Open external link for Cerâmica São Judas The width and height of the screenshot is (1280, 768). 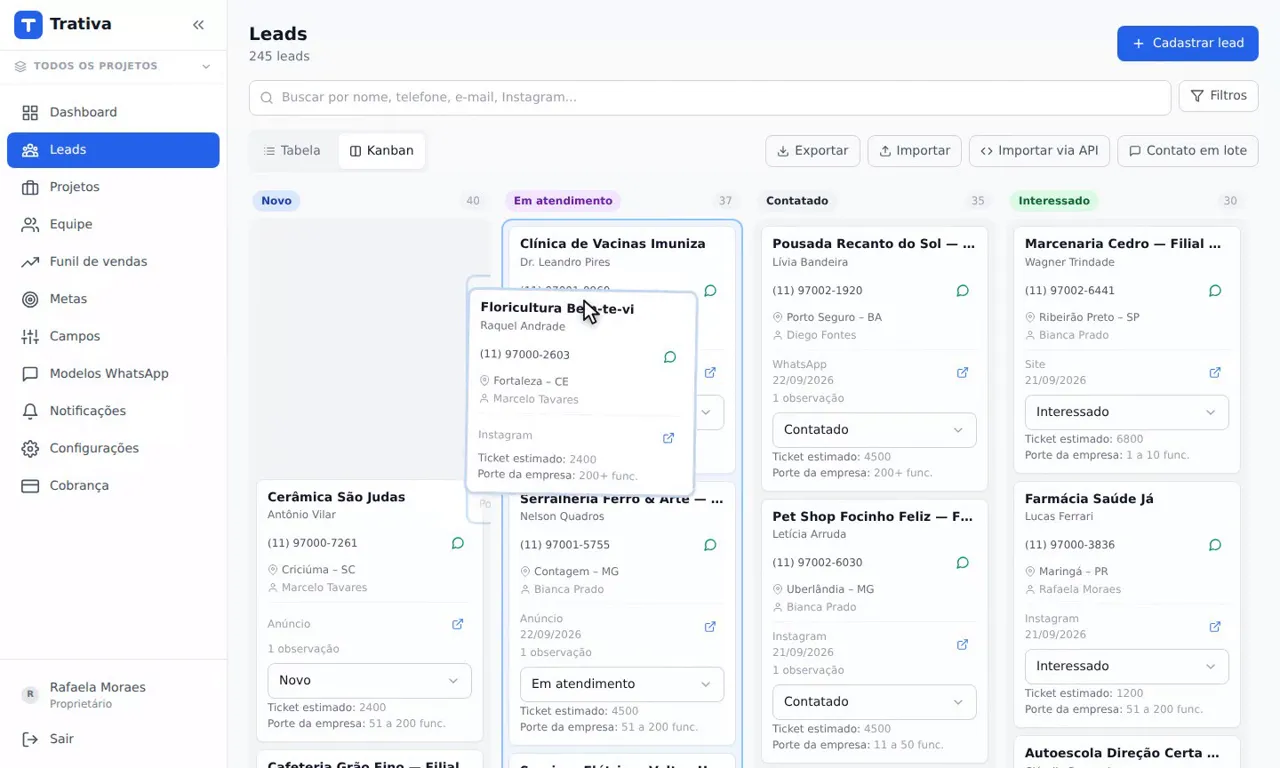coord(458,624)
